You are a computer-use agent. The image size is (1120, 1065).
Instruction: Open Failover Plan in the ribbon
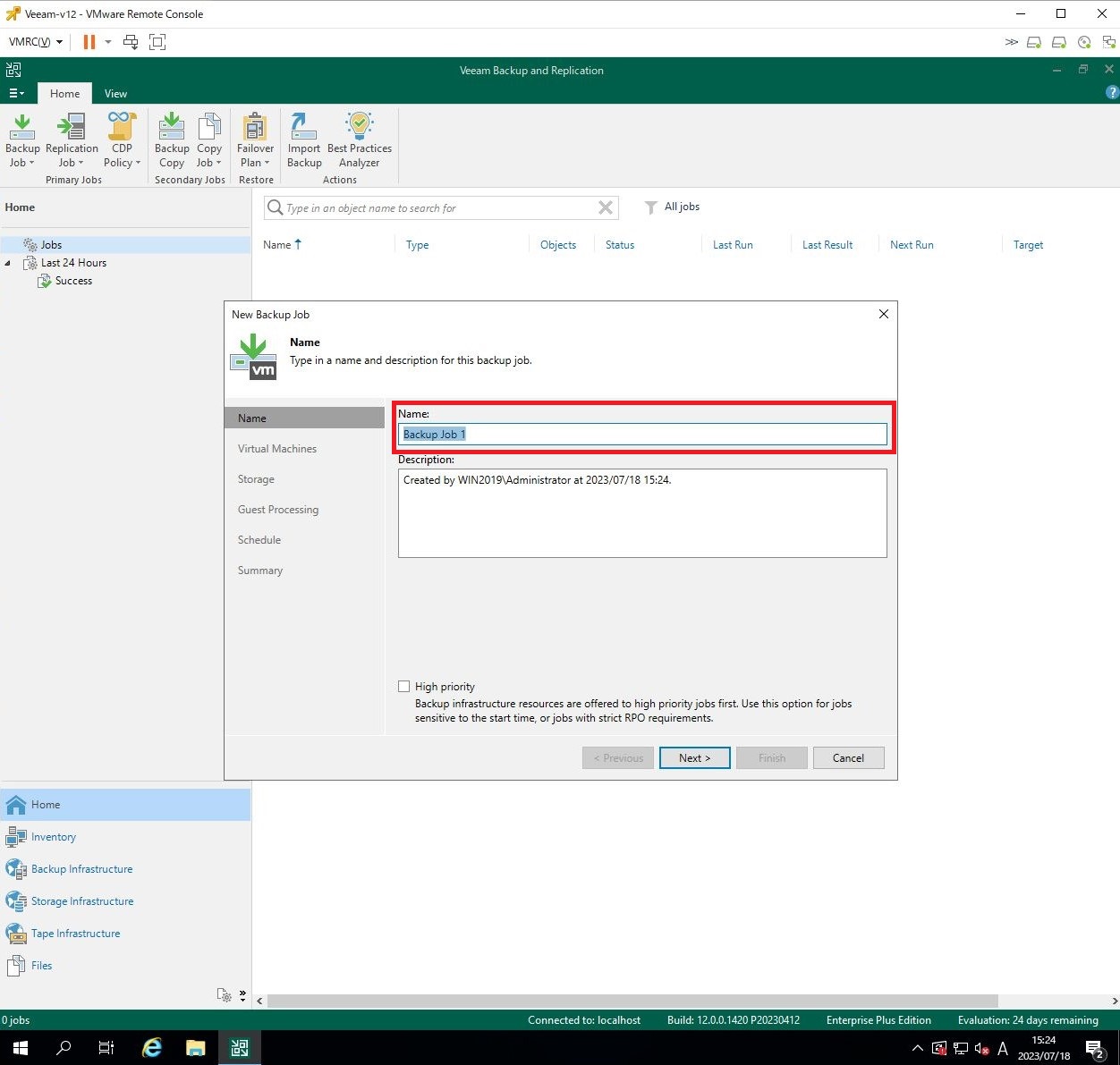255,140
